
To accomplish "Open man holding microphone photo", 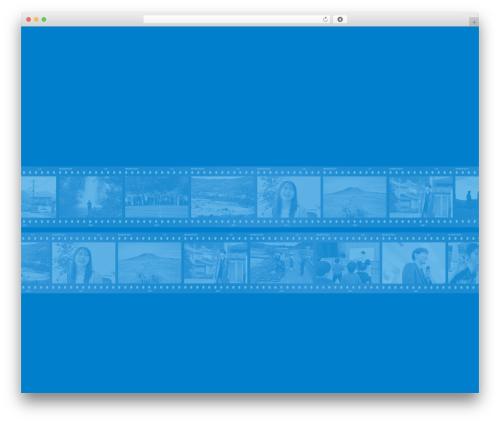I will click(414, 263).
